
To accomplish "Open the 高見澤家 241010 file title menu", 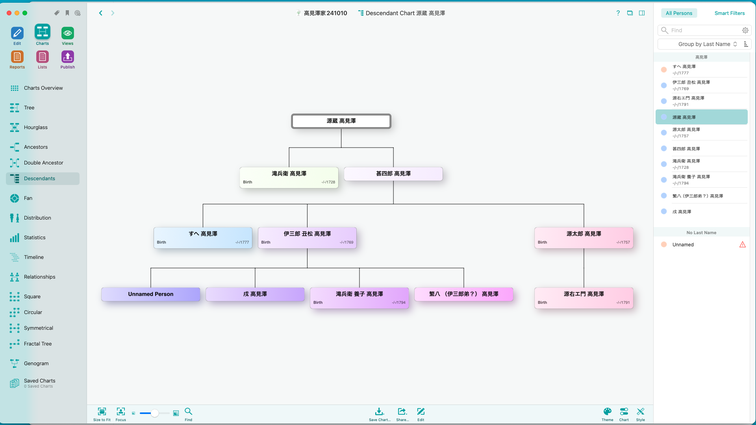I will point(322,13).
